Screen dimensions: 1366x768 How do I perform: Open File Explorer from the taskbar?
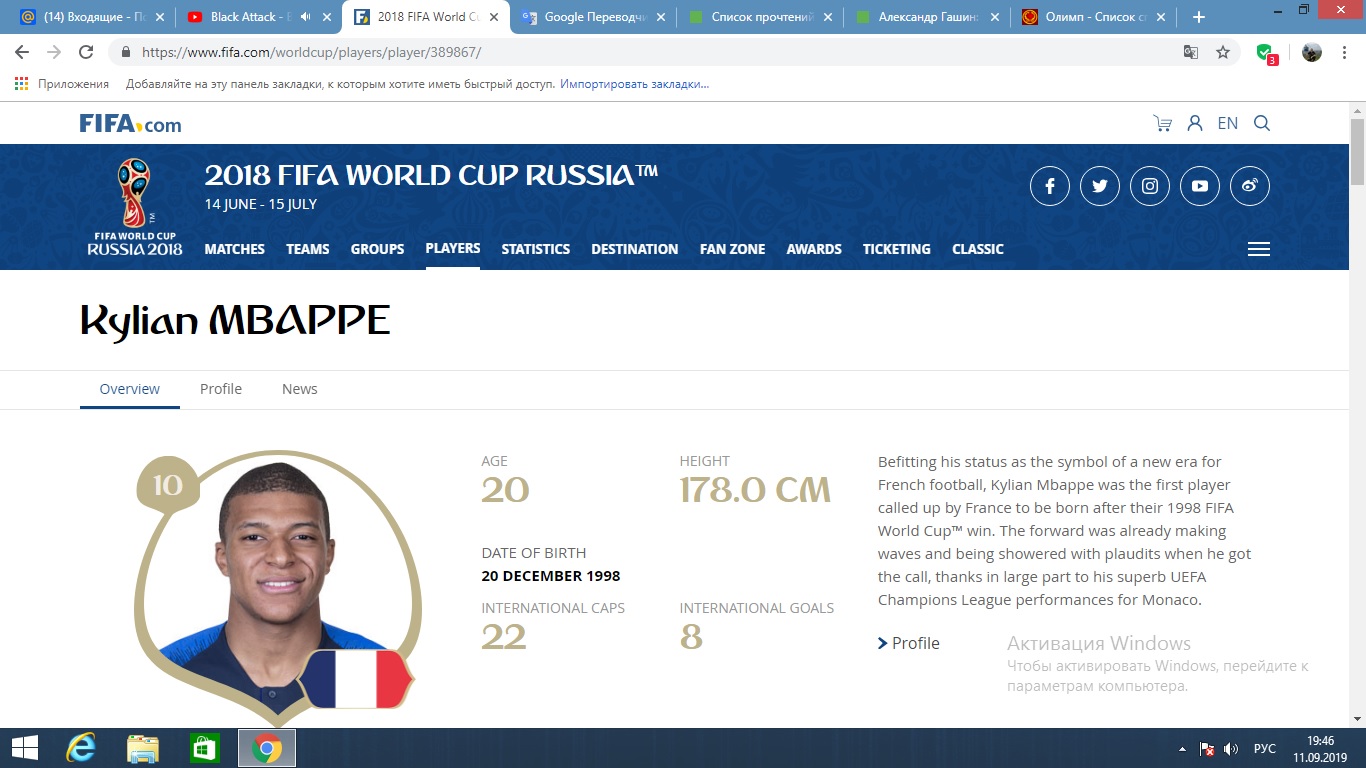pyautogui.click(x=142, y=748)
